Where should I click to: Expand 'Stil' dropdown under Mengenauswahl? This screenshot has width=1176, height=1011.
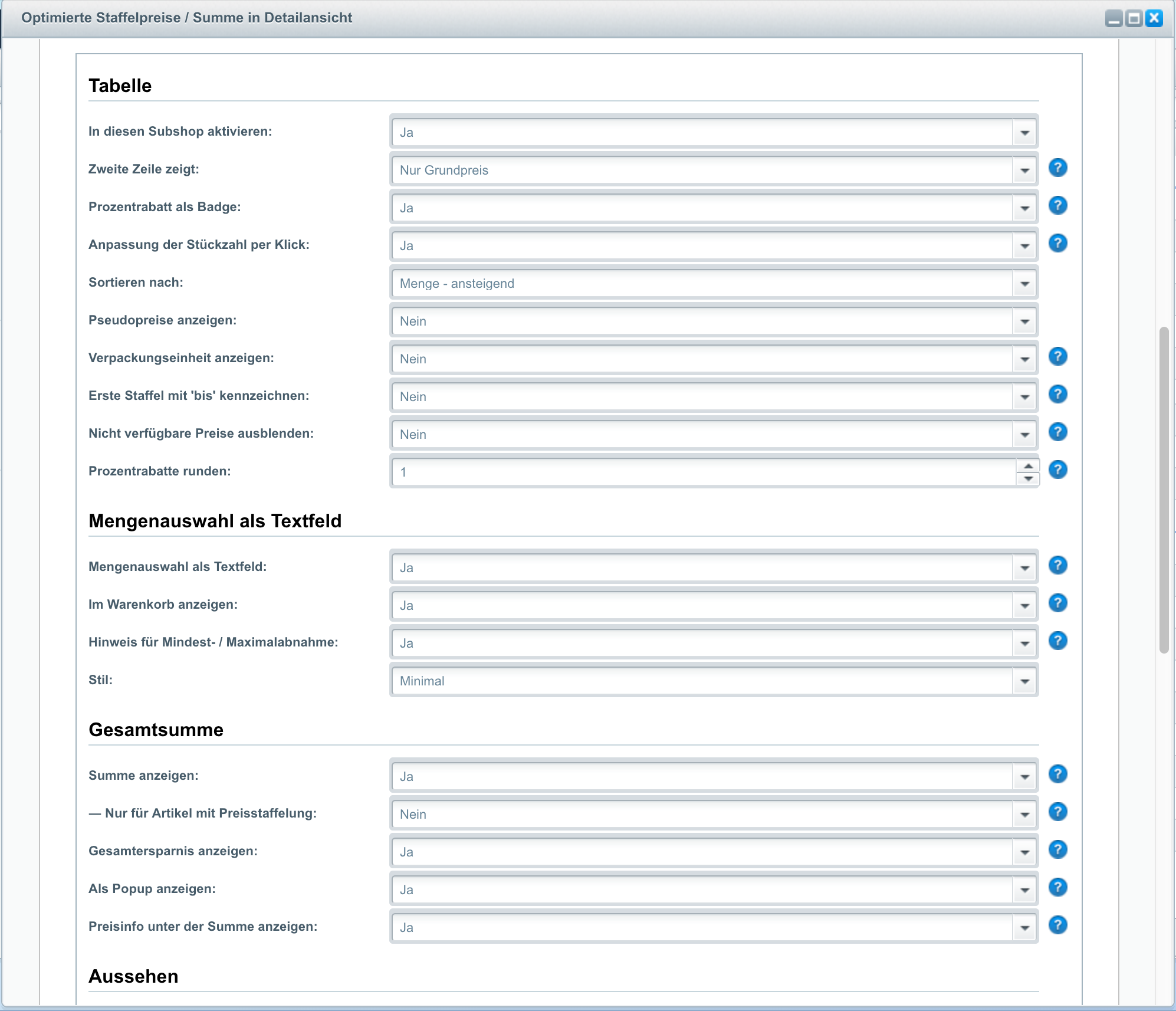pyautogui.click(x=1025, y=680)
